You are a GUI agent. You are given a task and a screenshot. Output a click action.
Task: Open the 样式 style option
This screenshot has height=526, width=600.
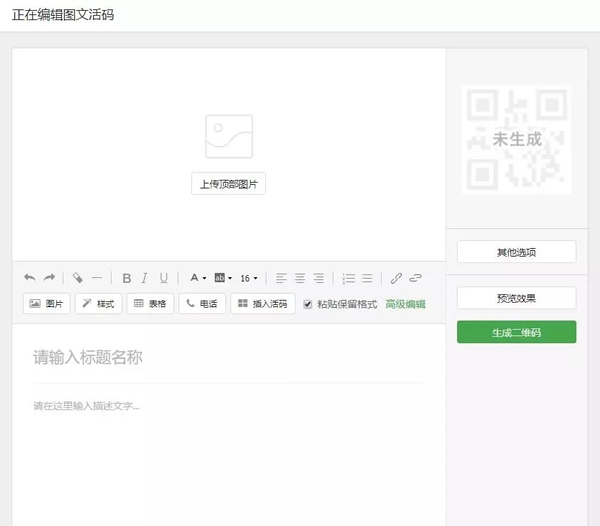coord(98,304)
